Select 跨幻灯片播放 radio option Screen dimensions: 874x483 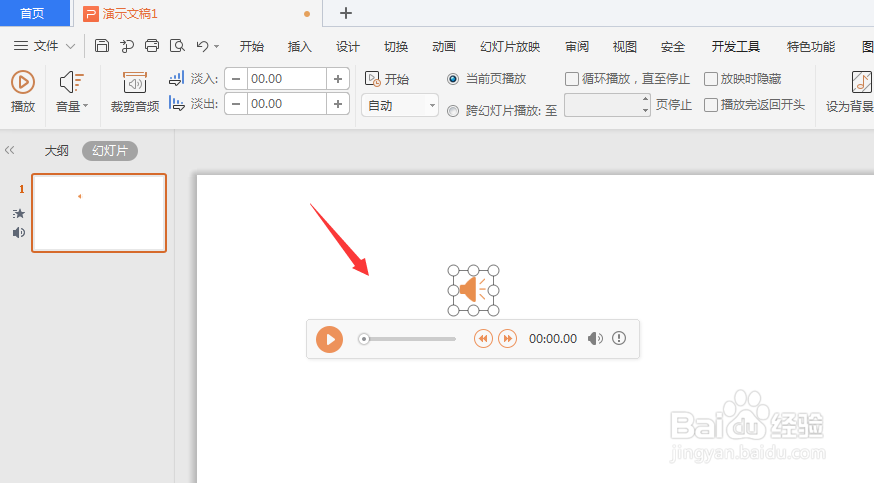[453, 111]
